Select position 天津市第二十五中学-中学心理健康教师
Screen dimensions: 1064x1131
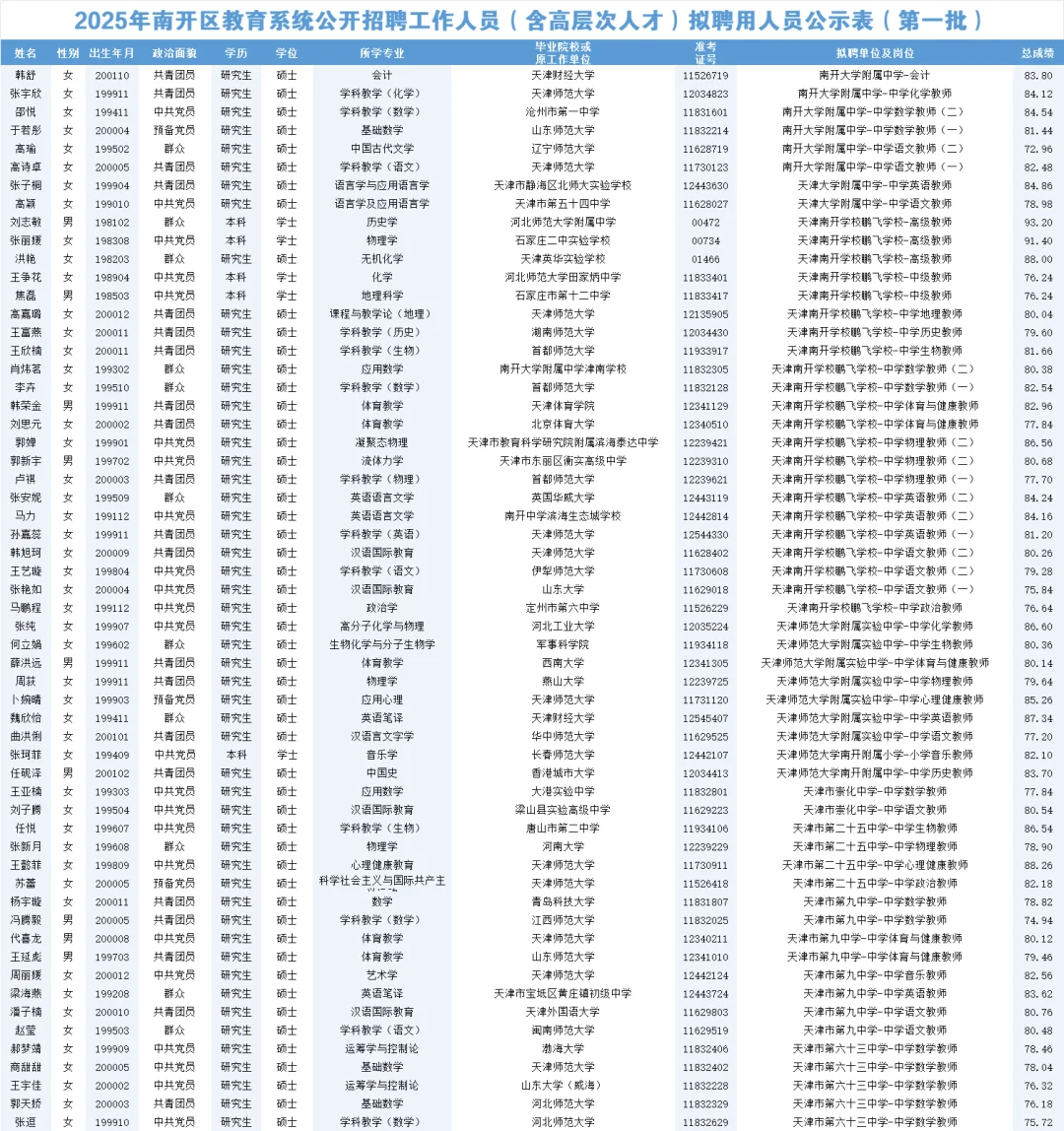[874, 865]
